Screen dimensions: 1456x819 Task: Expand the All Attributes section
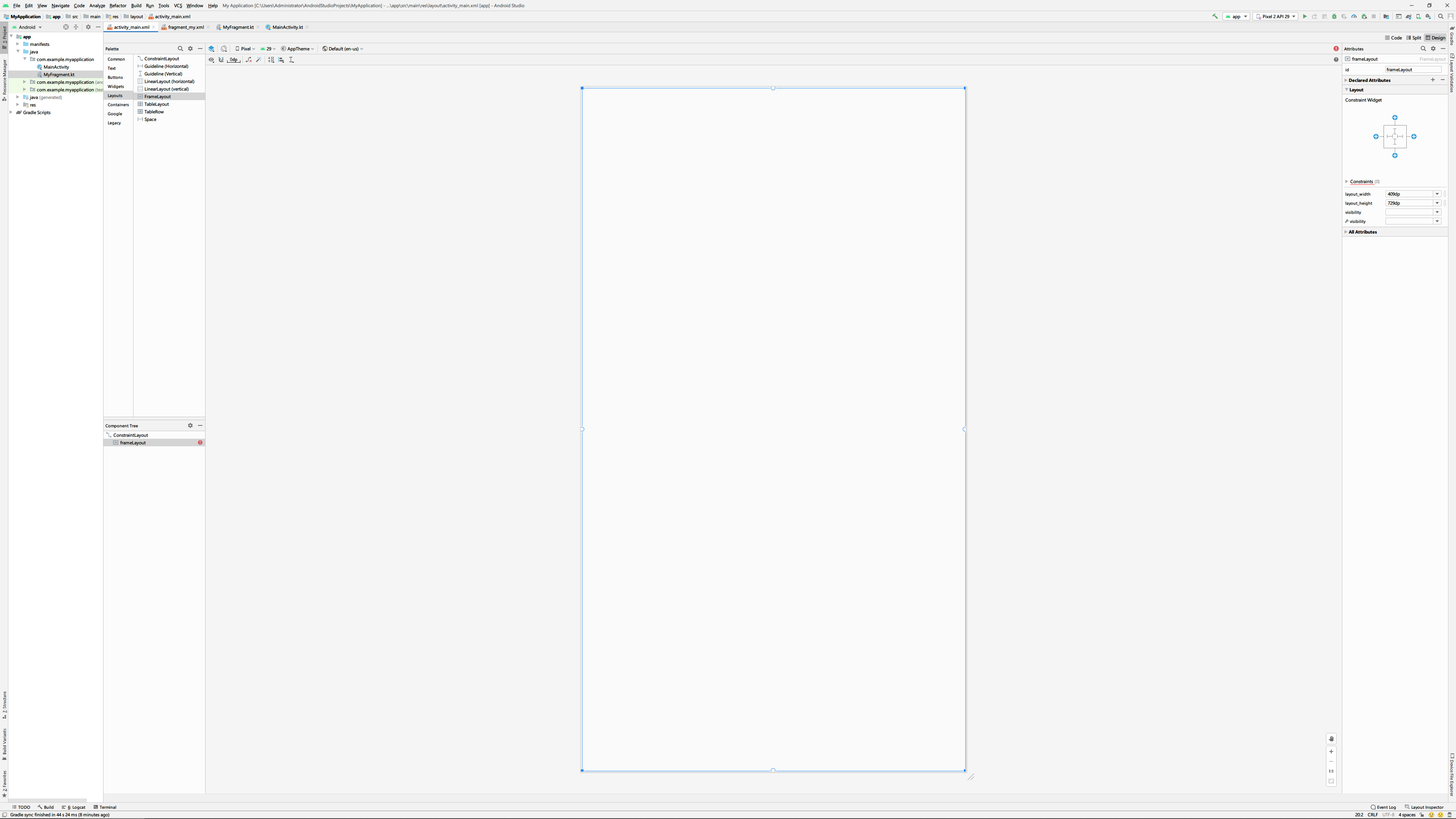[1362, 232]
